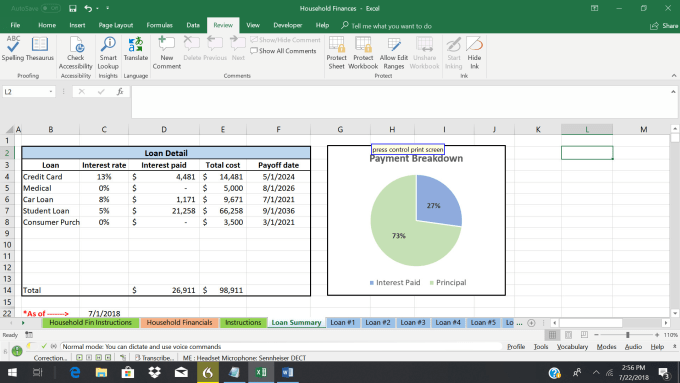Viewport: 680px width, 383px height.
Task: Toggle the AutoSave switch
Action: [x=51, y=8]
